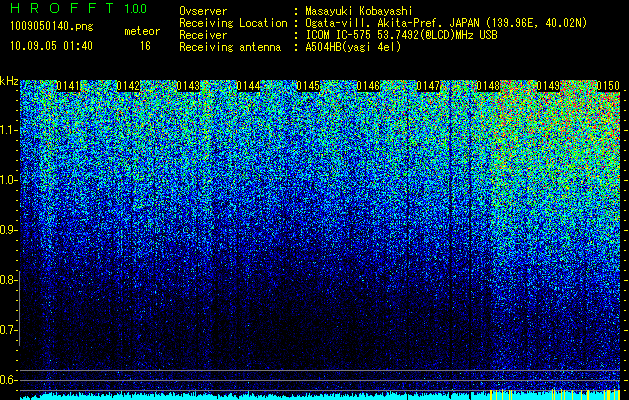The image size is (629, 400).
Task: Click observer name Masayuki Kobayashi
Action: 359,11
